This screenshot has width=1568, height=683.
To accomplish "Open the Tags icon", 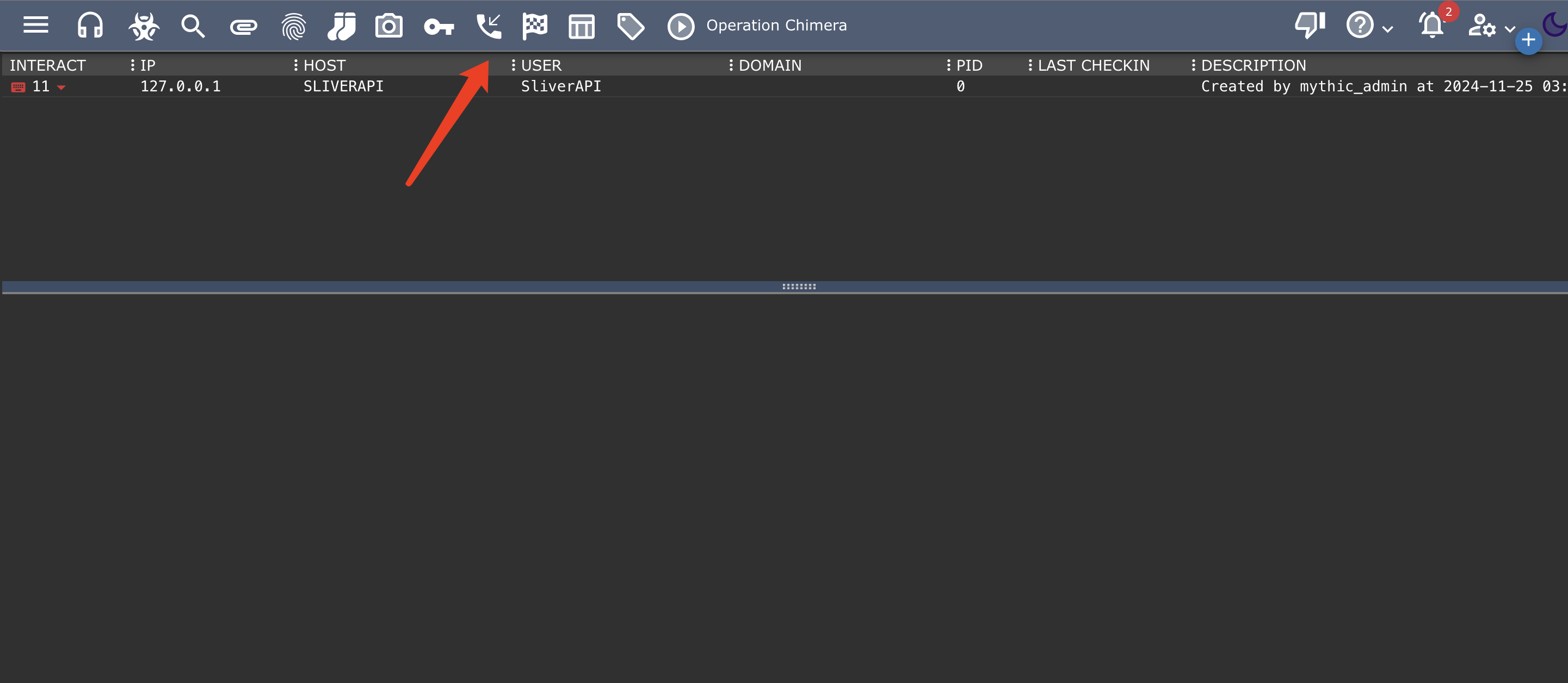I will [631, 27].
